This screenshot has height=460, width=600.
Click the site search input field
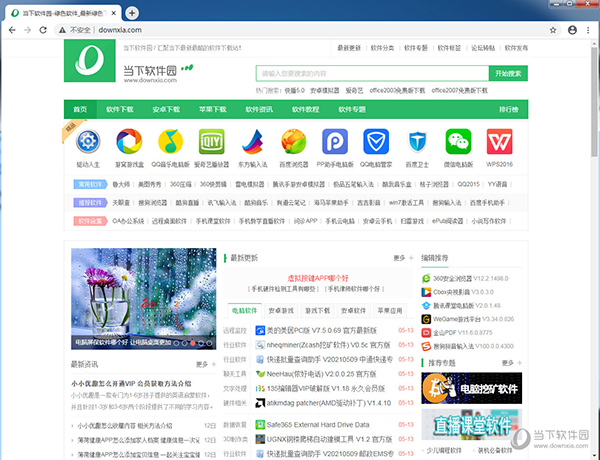[372, 73]
